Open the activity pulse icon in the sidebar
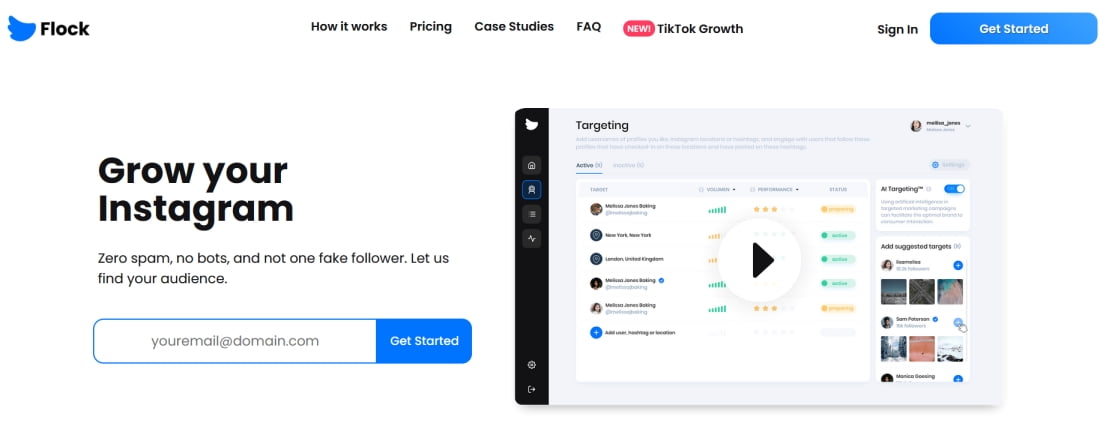The width and height of the screenshot is (1100, 423). point(532,239)
